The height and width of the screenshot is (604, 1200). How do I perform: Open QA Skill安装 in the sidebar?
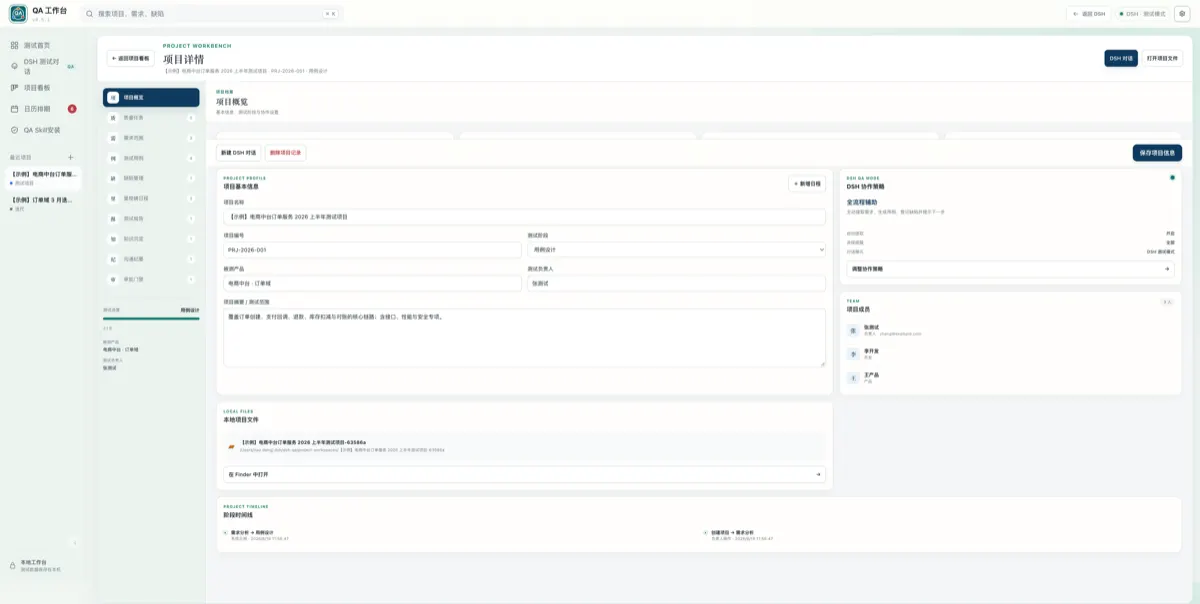click(x=42, y=130)
